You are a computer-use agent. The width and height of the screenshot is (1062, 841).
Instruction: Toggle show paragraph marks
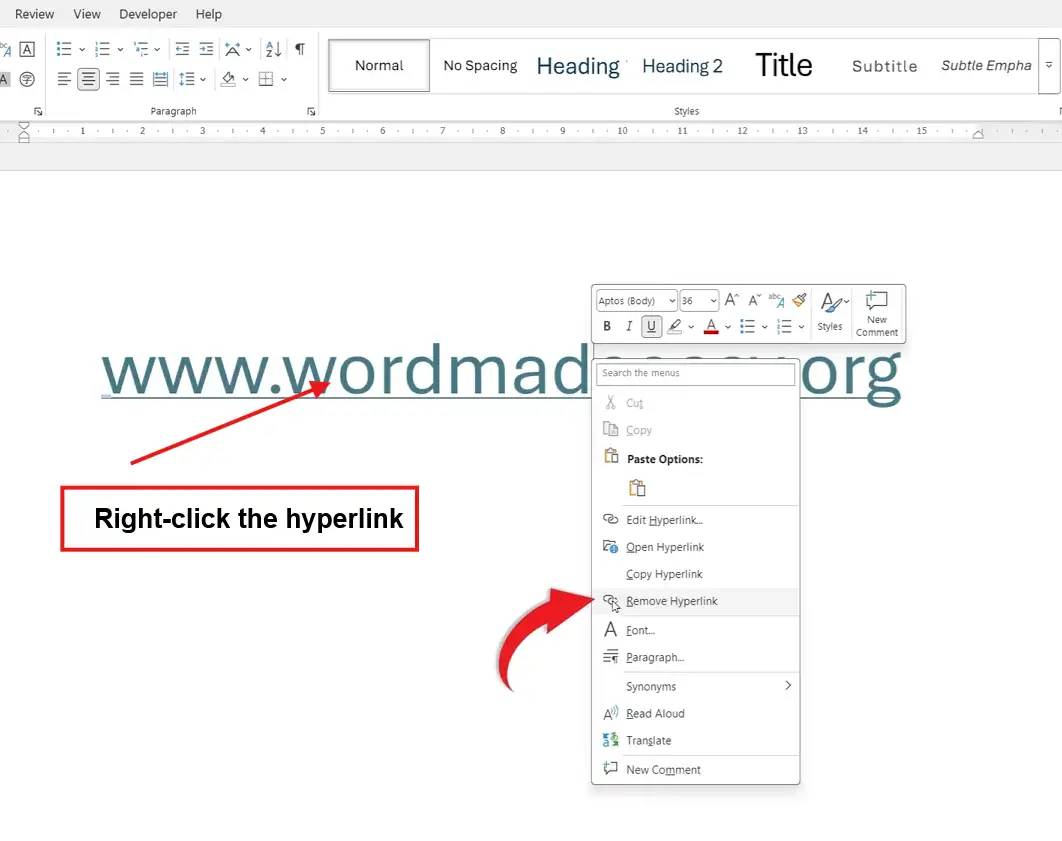click(x=300, y=49)
